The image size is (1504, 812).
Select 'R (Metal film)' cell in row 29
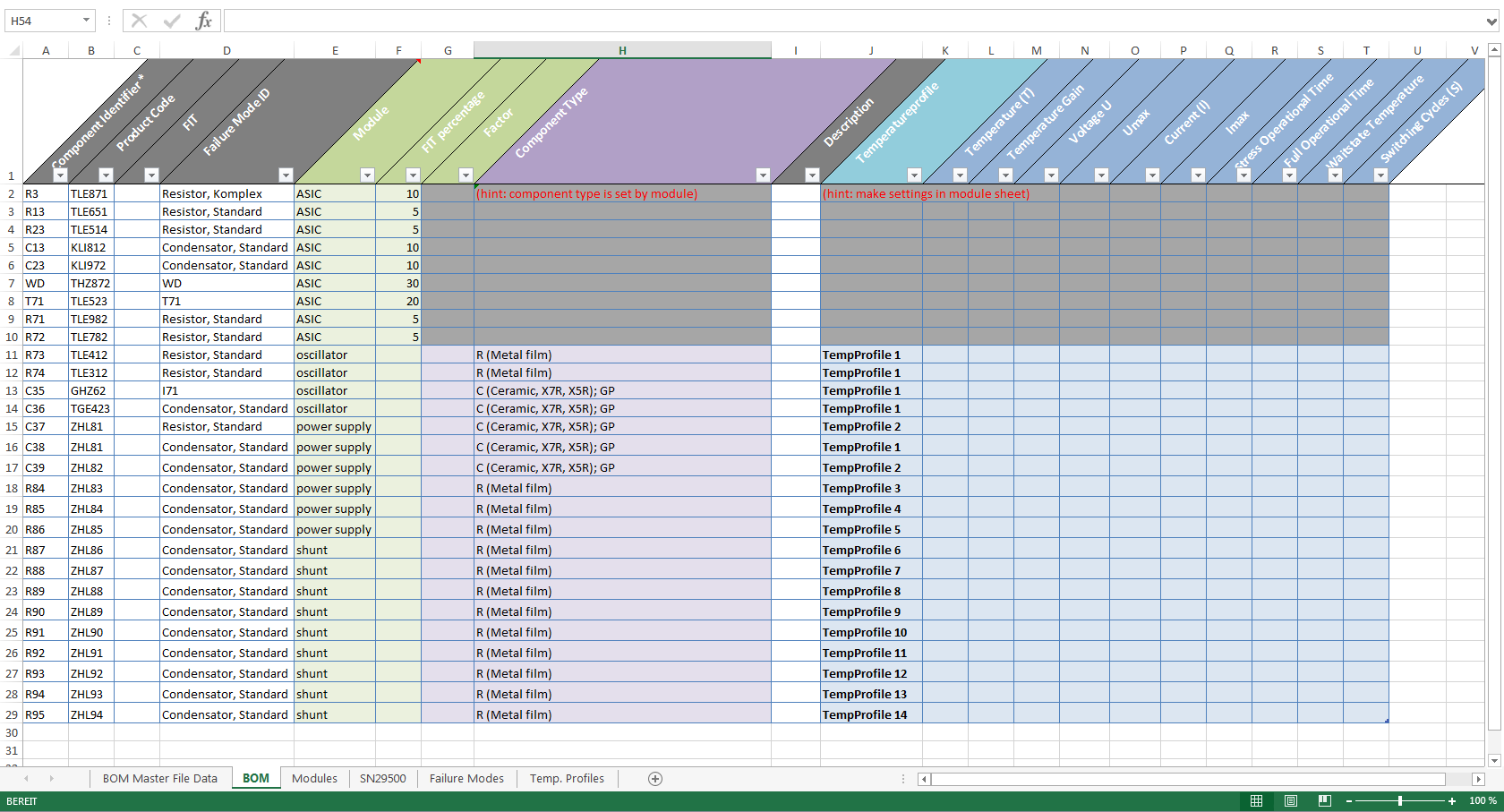[x=622, y=714]
